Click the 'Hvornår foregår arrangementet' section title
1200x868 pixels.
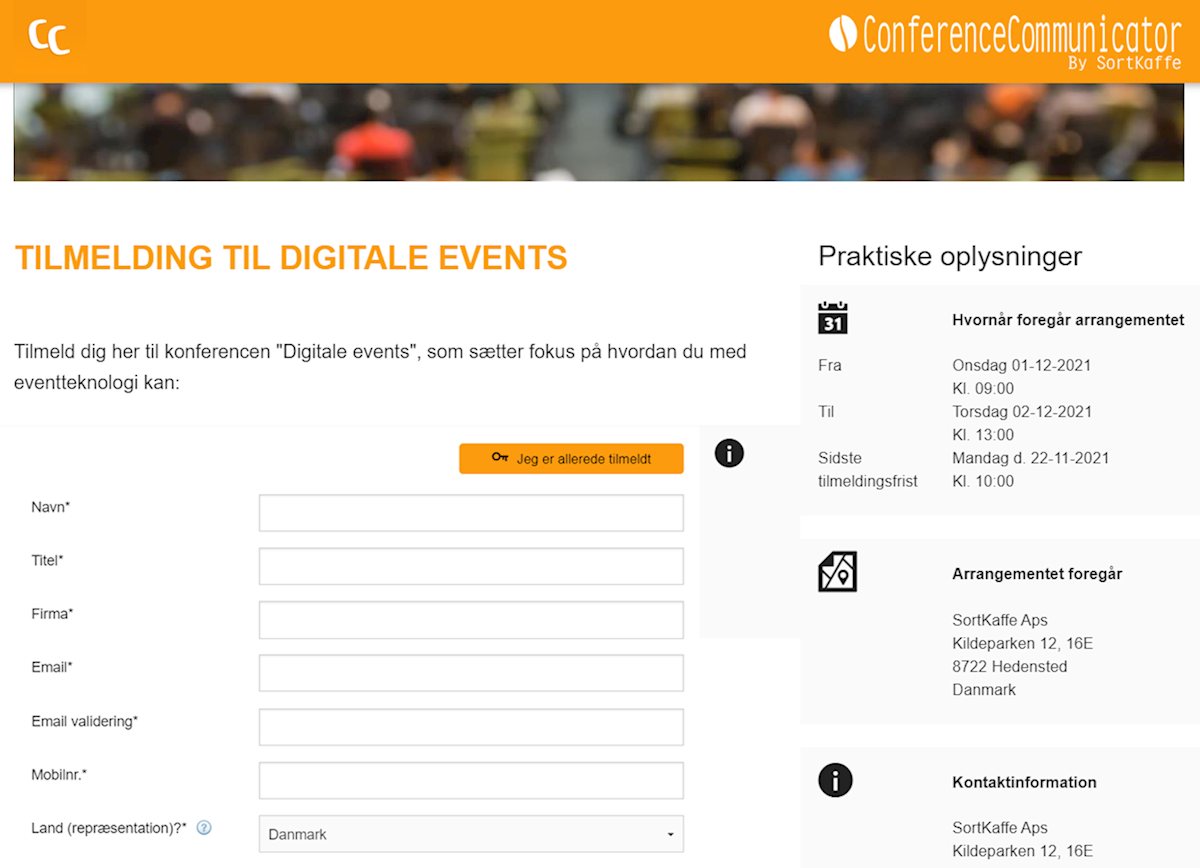click(1068, 320)
